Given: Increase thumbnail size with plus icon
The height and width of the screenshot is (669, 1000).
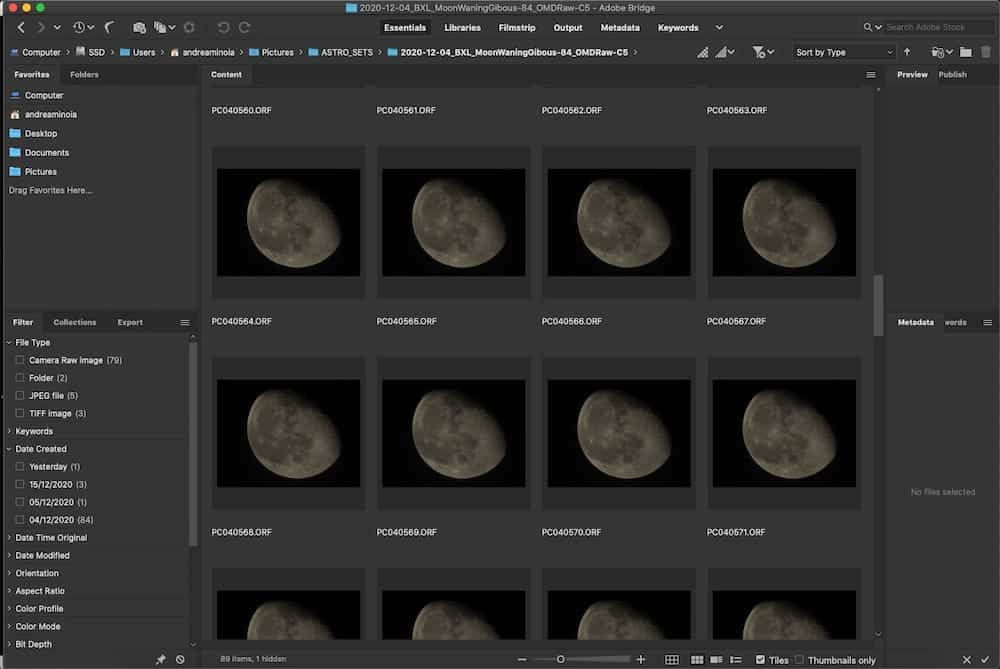Looking at the screenshot, I should pos(641,659).
